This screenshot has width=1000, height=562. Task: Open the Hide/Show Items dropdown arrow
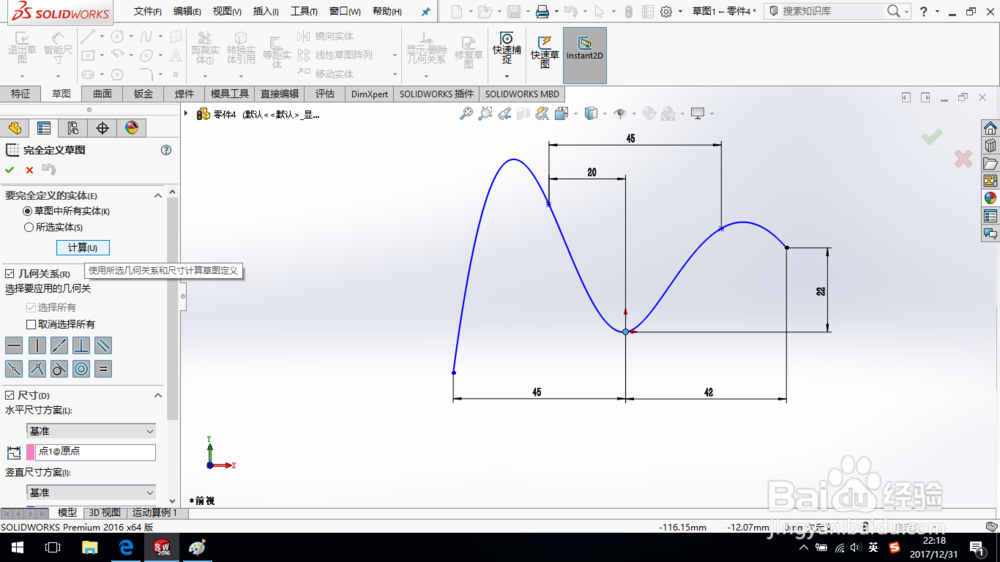634,114
